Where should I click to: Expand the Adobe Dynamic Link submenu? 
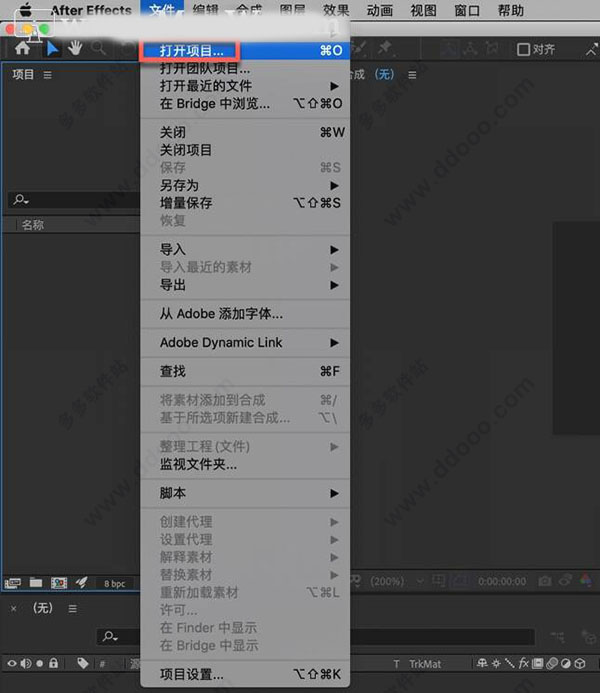pos(245,343)
